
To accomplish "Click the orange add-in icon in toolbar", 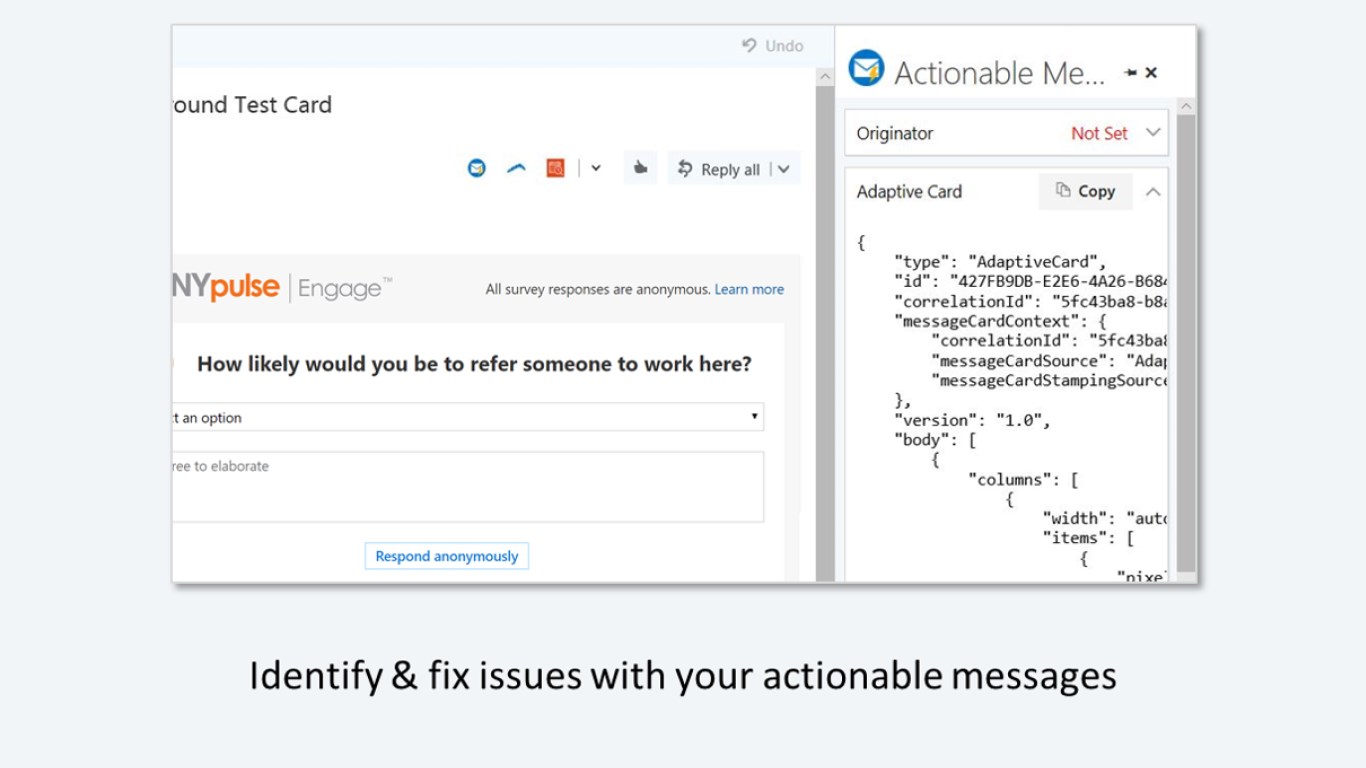I will pos(555,169).
